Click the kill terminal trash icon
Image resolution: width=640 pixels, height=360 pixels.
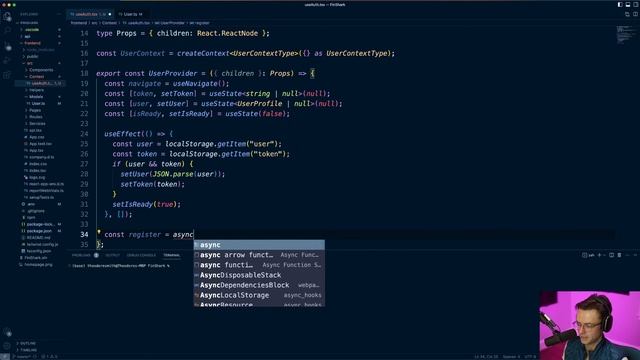[x=619, y=255]
